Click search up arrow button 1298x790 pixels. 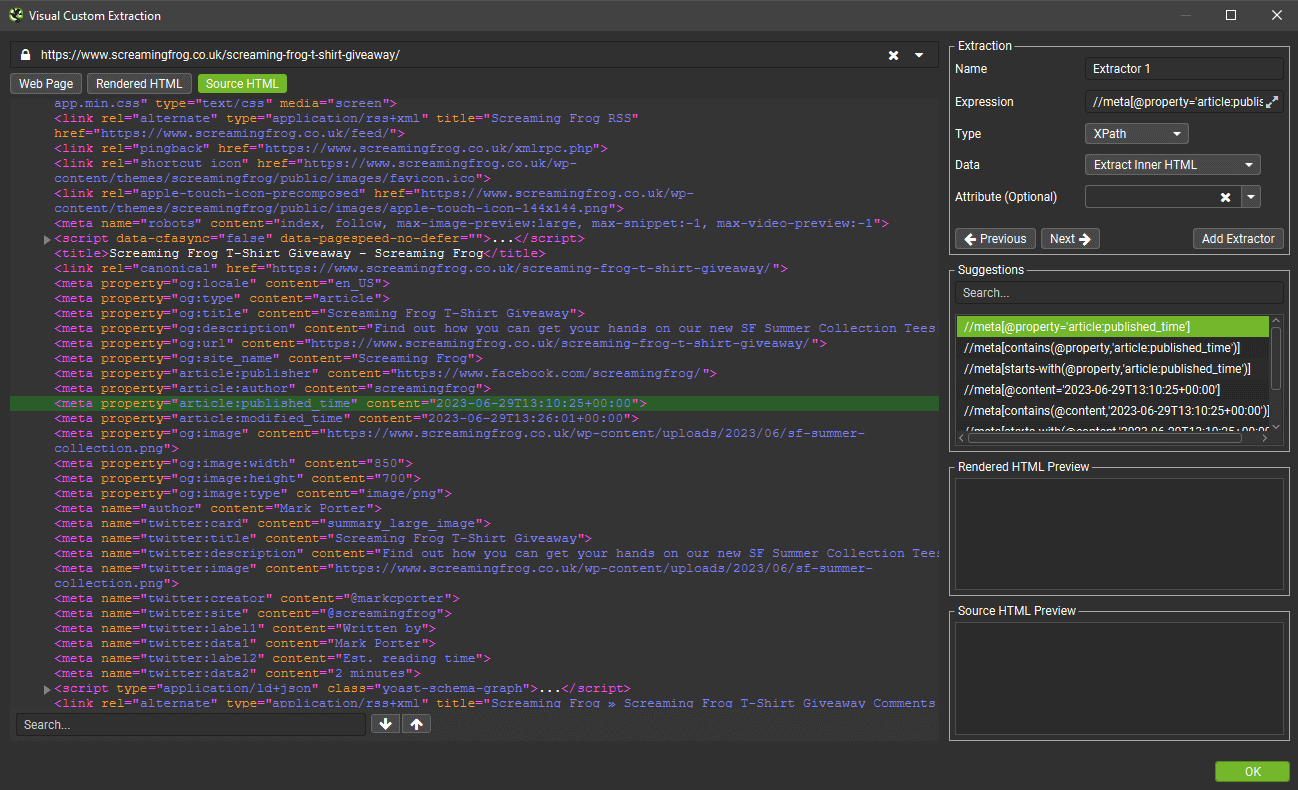(x=416, y=724)
